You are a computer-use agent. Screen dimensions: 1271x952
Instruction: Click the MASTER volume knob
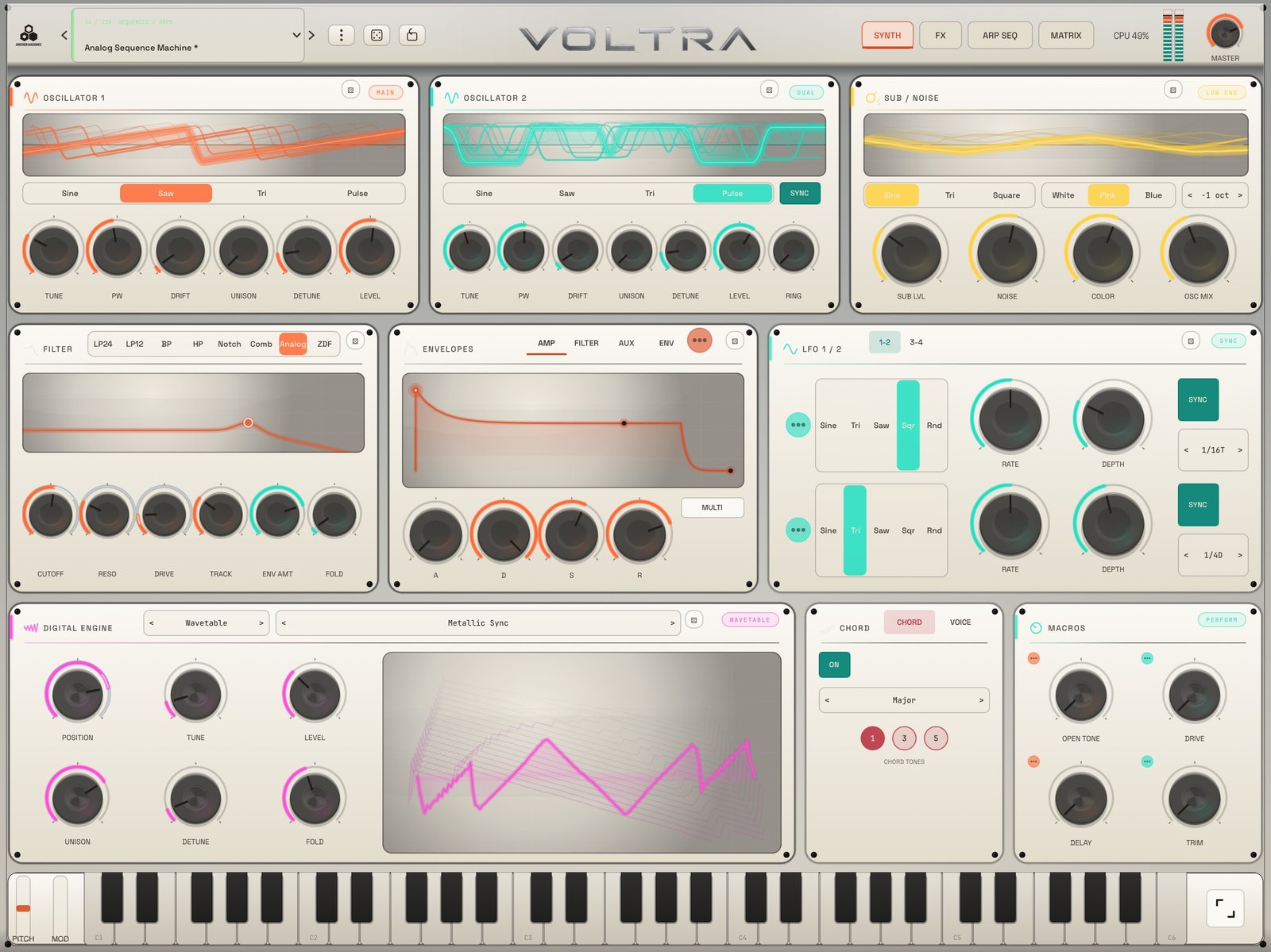click(x=1224, y=33)
